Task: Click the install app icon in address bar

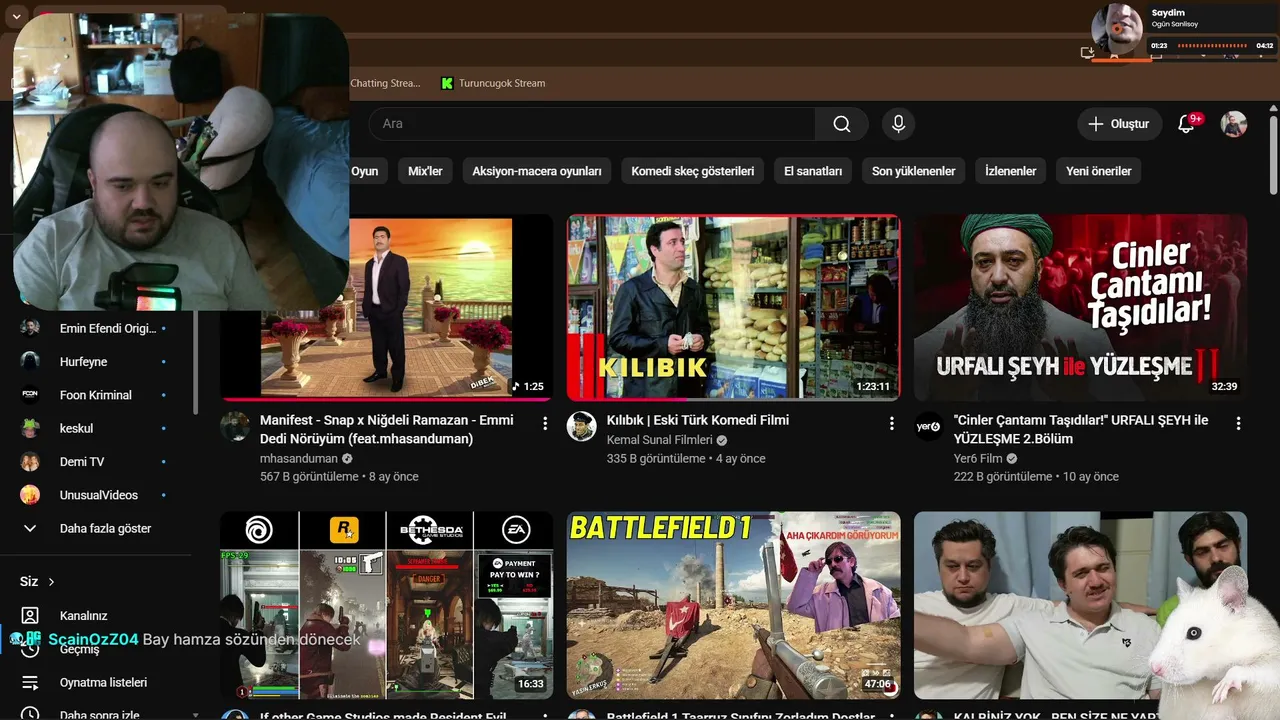Action: coord(1087,53)
